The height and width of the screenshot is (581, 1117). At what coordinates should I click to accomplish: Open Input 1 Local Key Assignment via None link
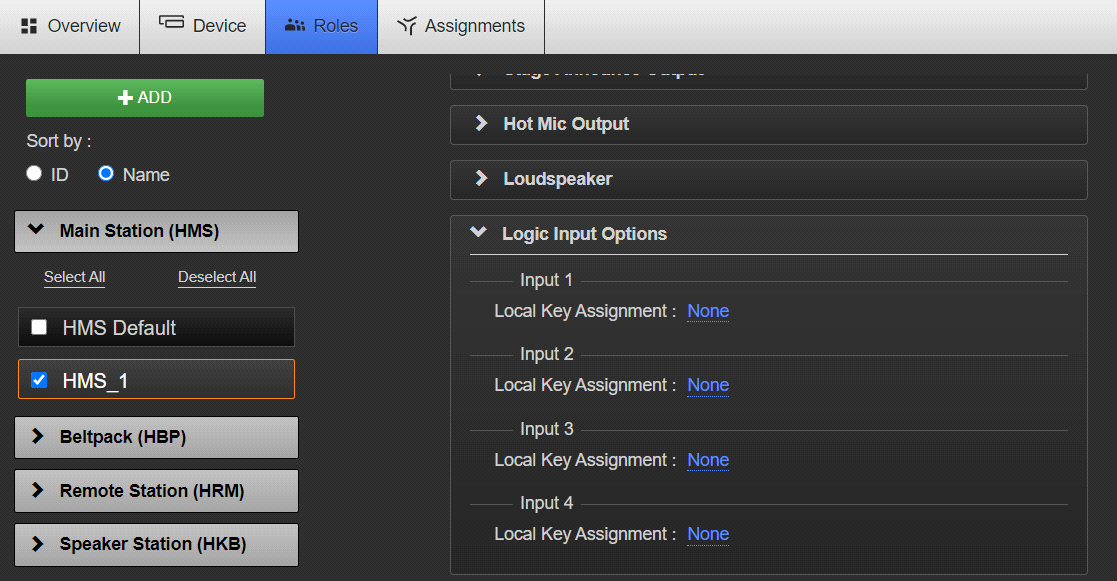[x=707, y=311]
